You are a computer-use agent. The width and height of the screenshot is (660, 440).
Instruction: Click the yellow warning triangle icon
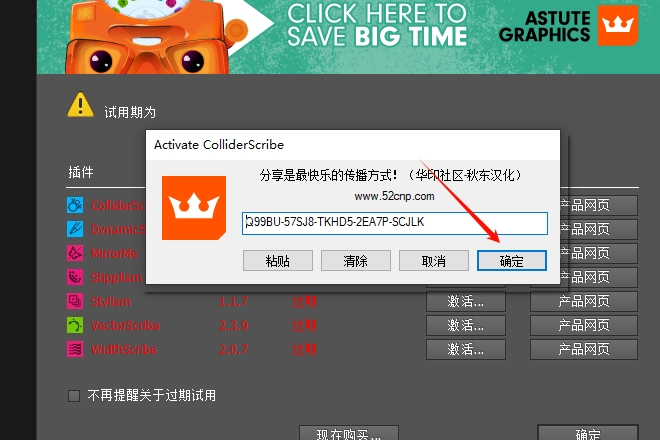click(80, 104)
